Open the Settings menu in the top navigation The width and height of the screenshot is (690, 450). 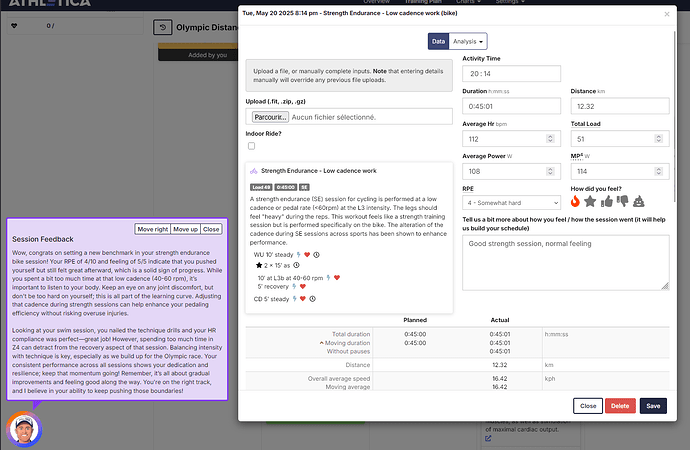510,2
